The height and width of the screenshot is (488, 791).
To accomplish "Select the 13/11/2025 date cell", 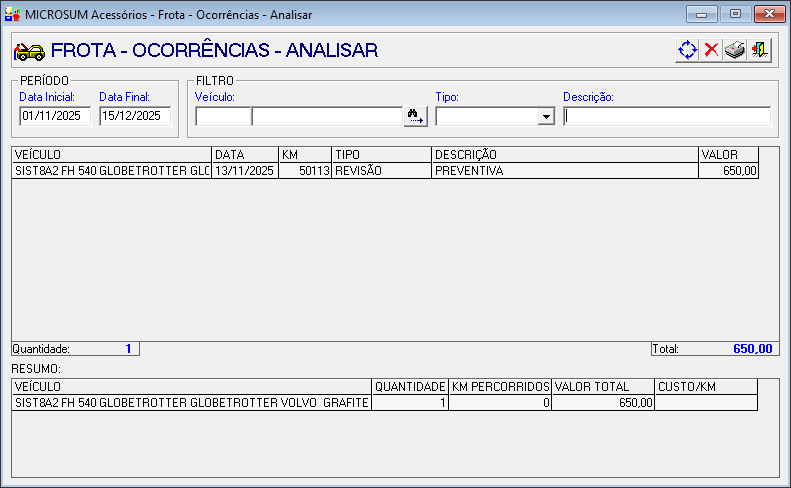I will click(245, 171).
